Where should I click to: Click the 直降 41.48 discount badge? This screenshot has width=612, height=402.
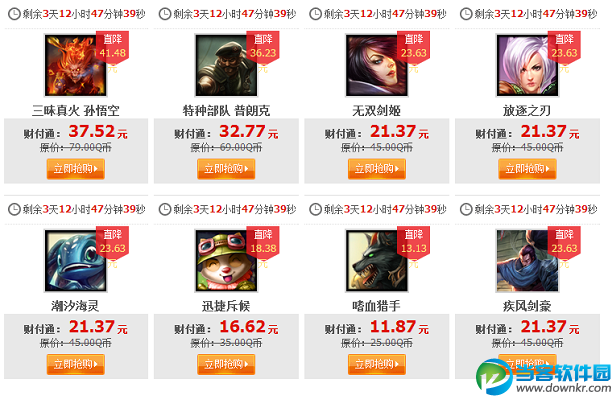(112, 47)
